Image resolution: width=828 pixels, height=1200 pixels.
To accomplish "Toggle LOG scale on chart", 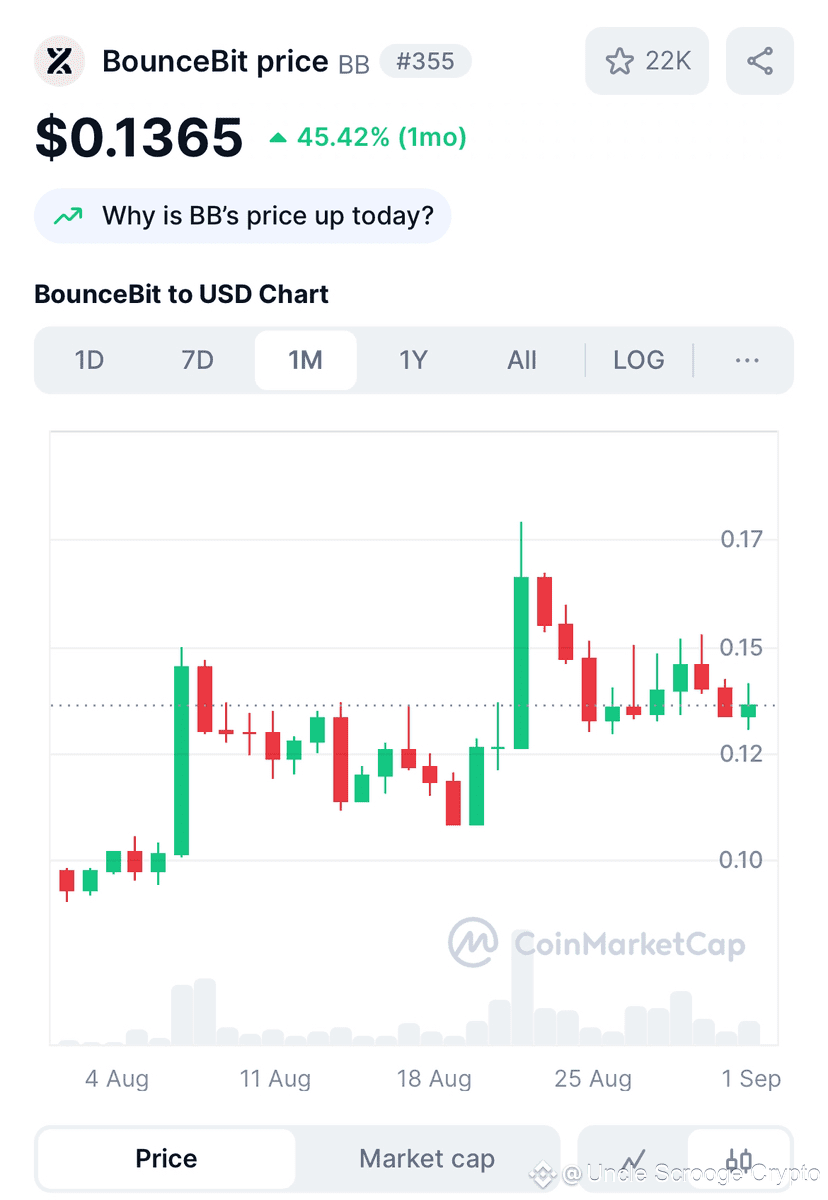I will click(639, 360).
